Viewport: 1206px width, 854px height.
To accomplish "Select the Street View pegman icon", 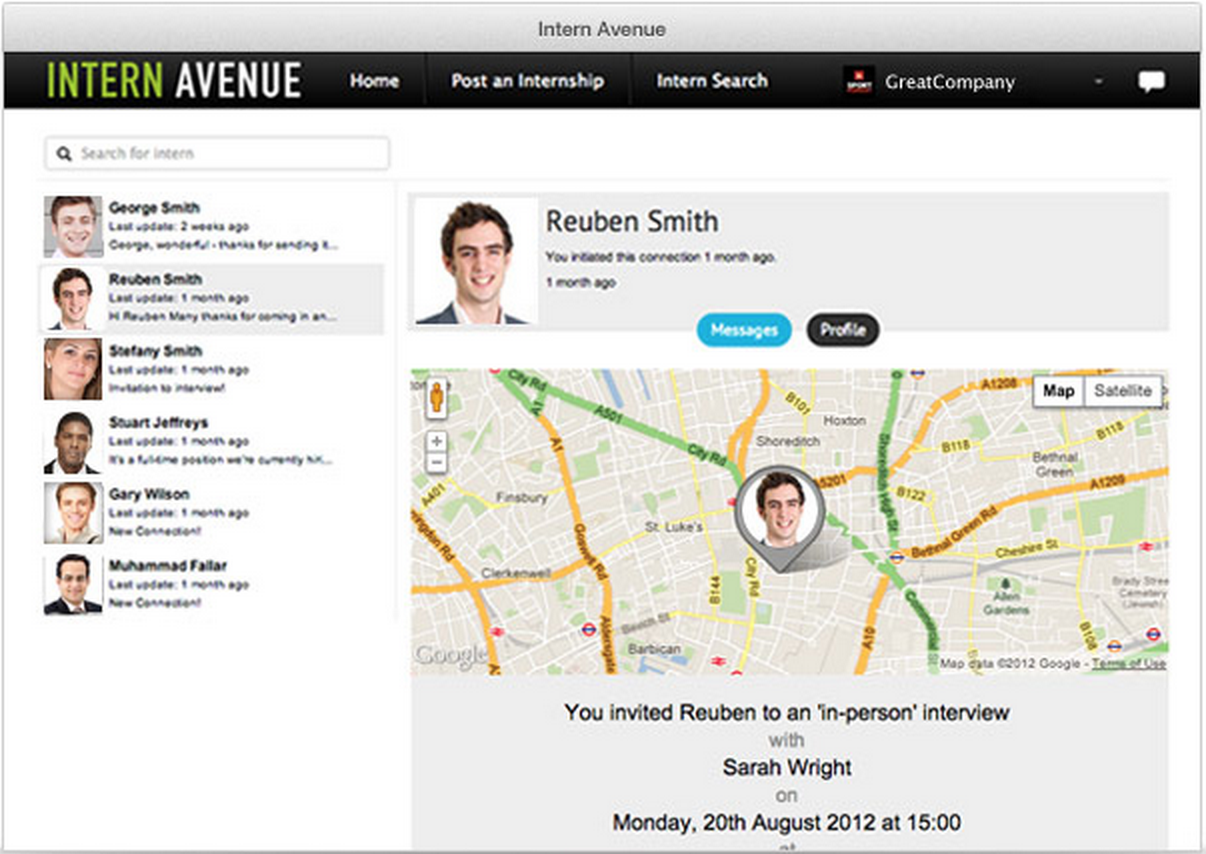I will (x=436, y=397).
